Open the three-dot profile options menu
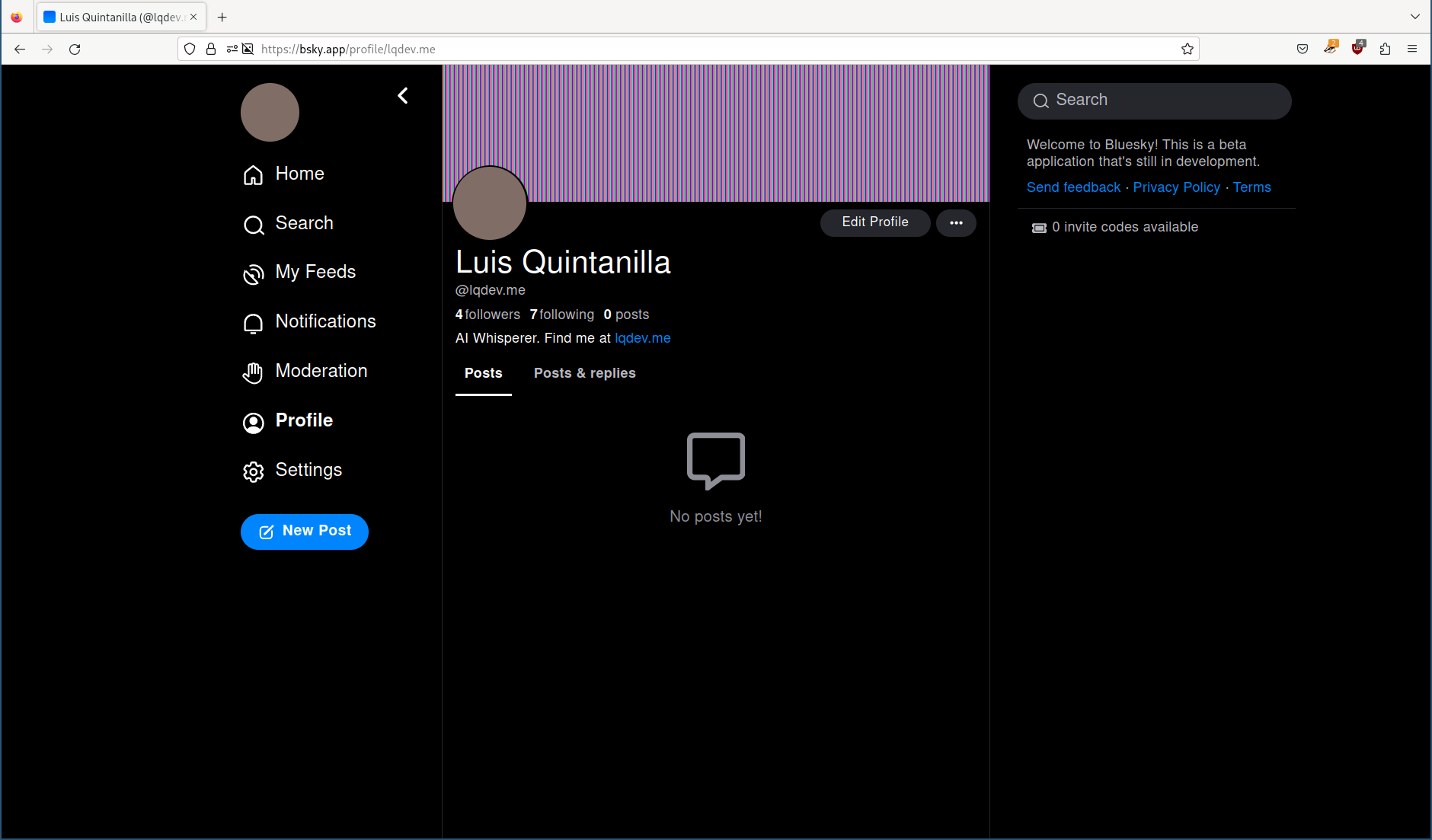The height and width of the screenshot is (840, 1432). click(956, 222)
